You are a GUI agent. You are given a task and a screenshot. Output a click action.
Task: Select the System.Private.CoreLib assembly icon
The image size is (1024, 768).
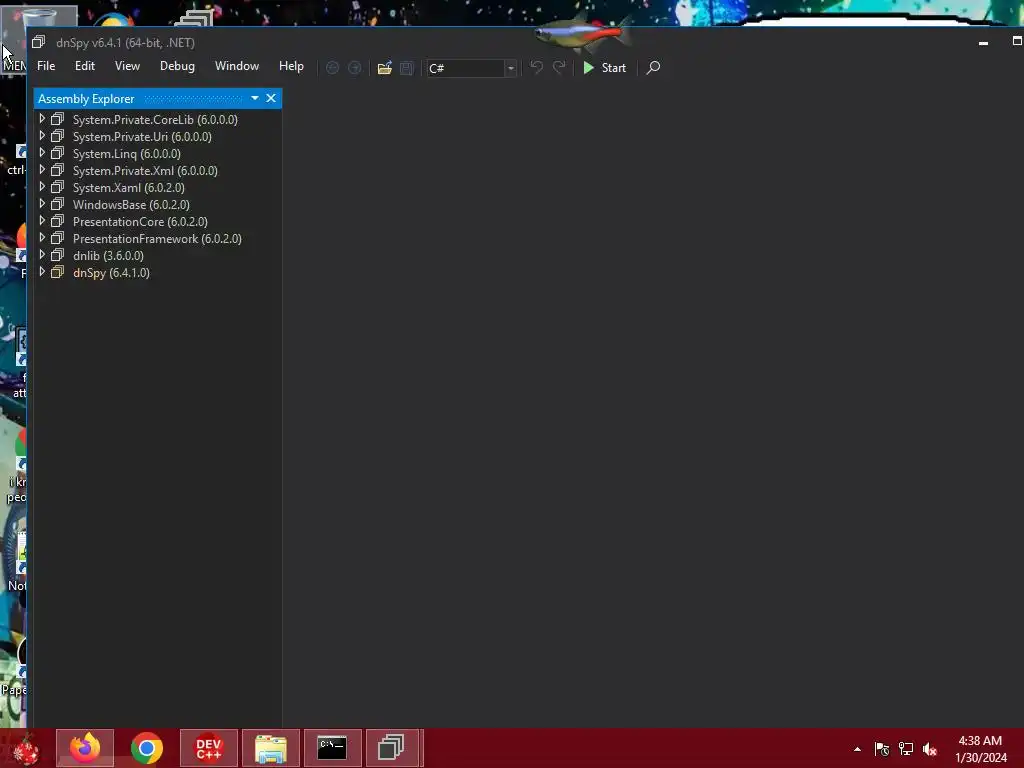click(x=57, y=119)
